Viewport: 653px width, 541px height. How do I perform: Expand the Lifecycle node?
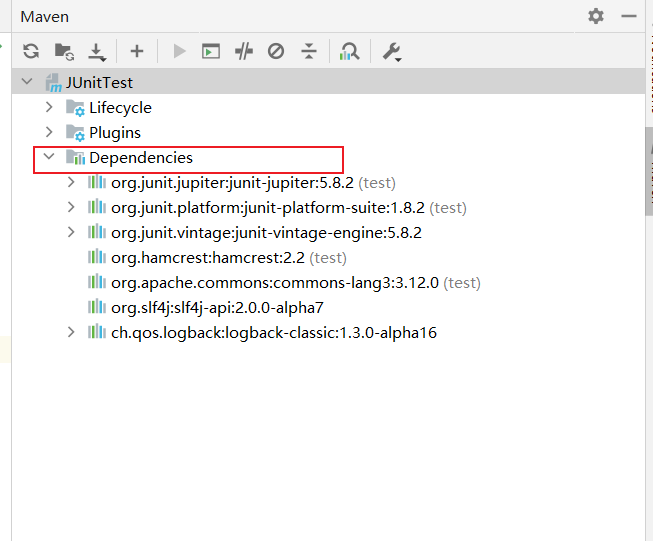pos(49,107)
